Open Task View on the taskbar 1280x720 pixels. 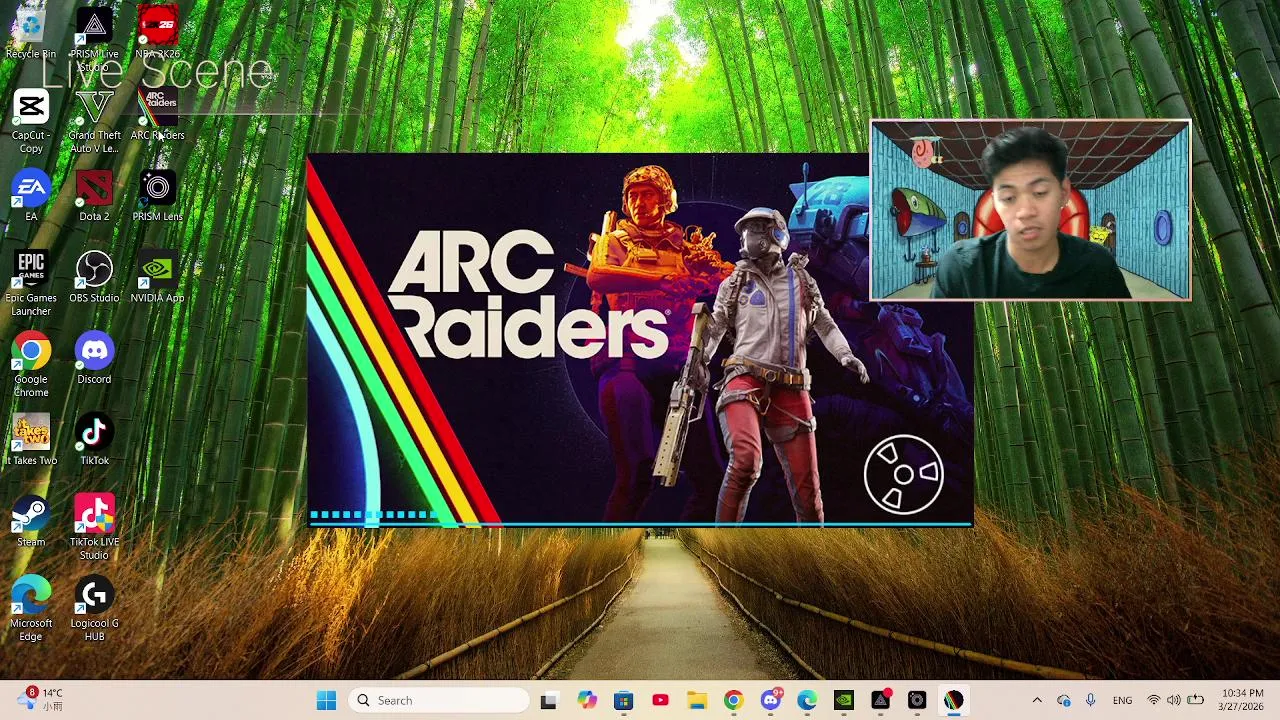[548, 700]
